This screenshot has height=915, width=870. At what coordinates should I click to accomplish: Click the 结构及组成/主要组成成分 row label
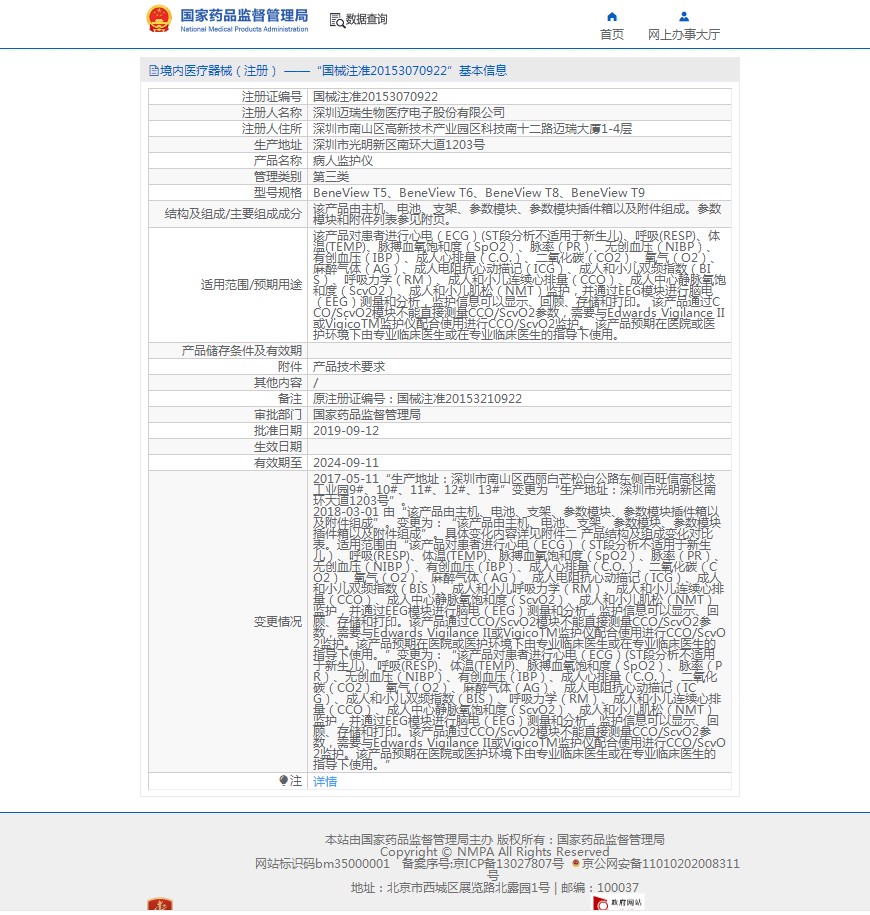pyautogui.click(x=233, y=214)
